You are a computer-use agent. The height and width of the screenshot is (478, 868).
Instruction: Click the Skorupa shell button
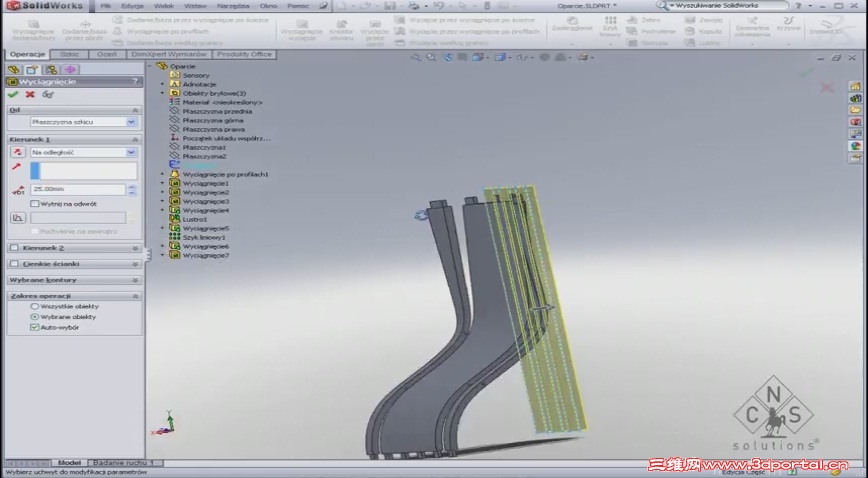tap(648, 43)
